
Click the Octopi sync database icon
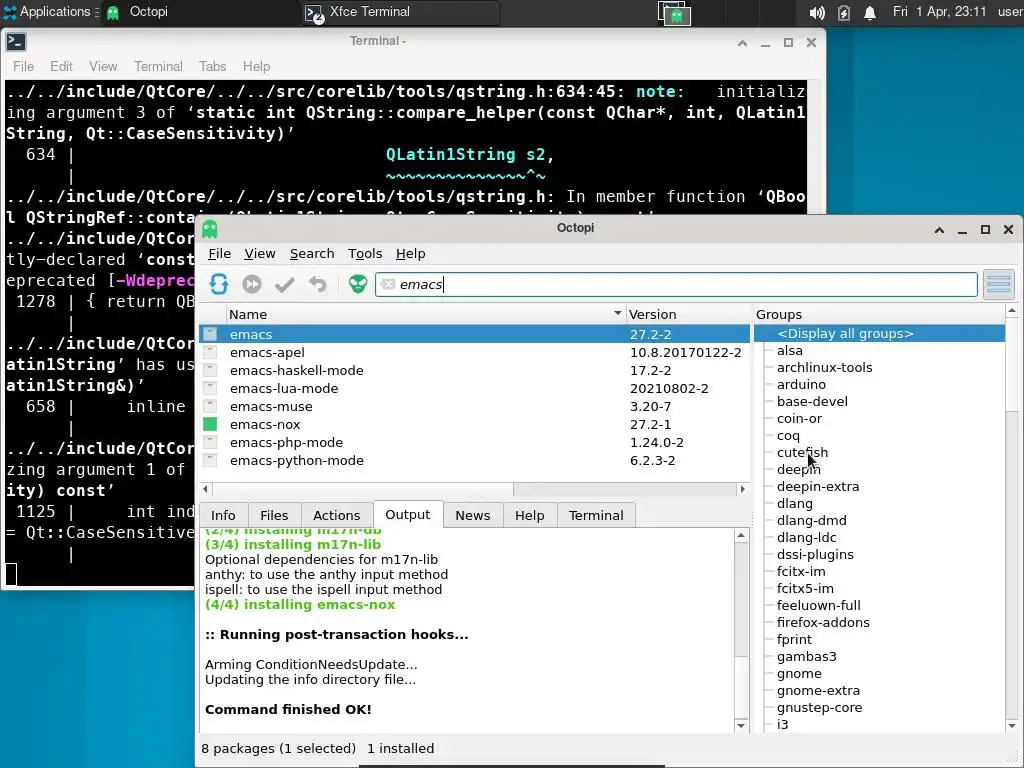(x=219, y=284)
